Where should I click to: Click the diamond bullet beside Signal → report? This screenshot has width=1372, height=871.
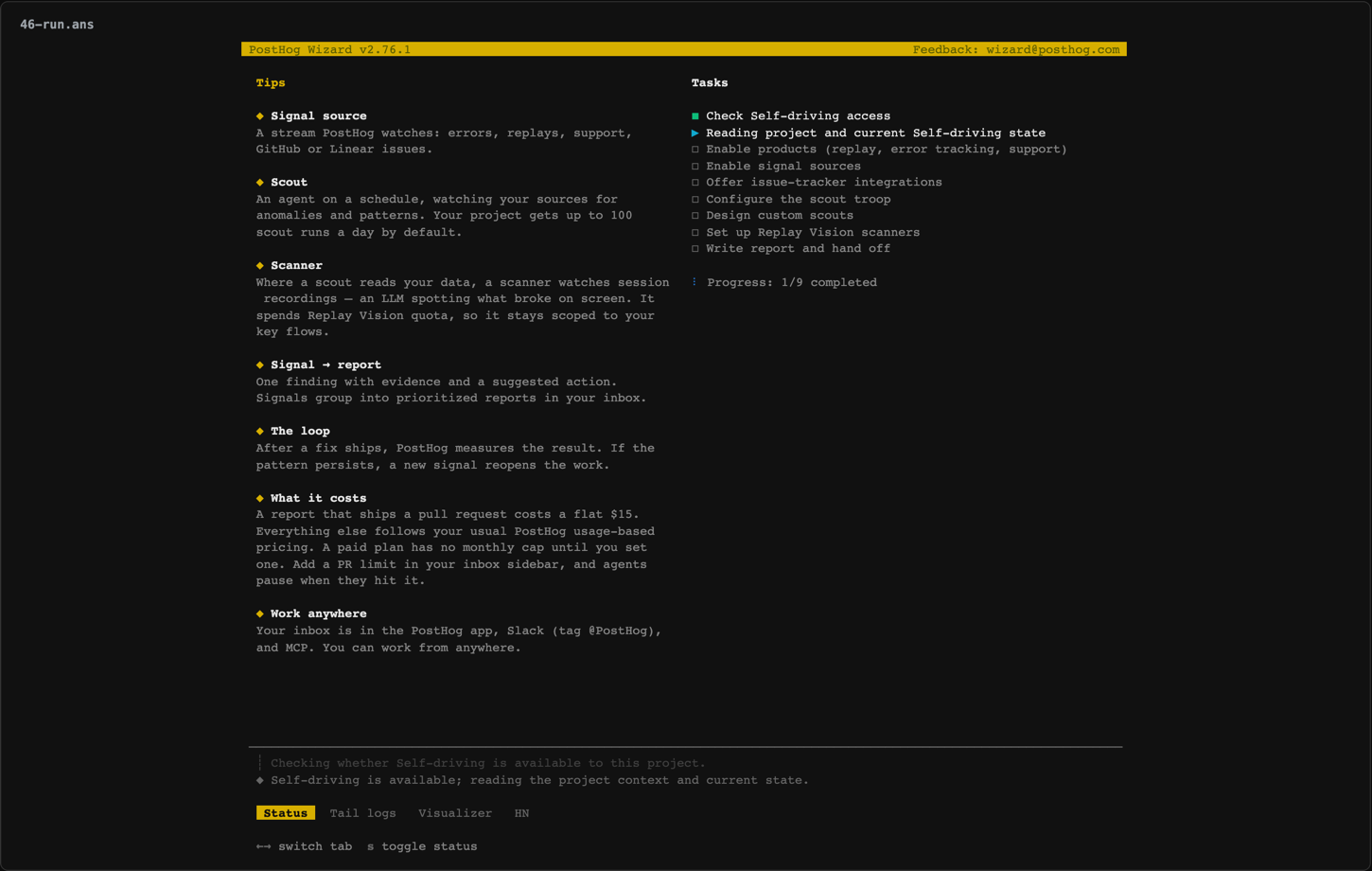[260, 365]
